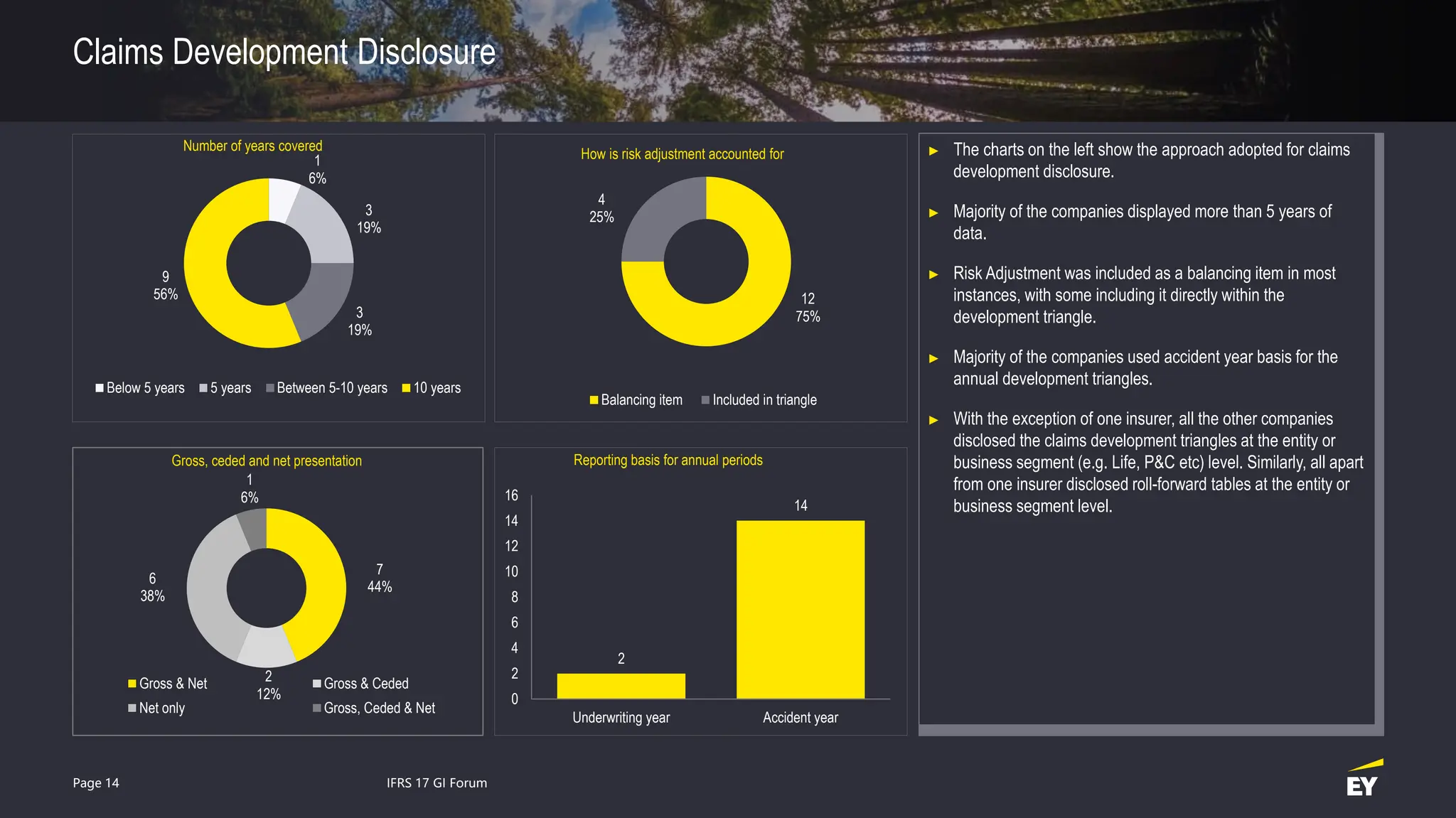Click the Balancing item legend swatch
Image resolution: width=1456 pixels, height=818 pixels.
pos(594,400)
